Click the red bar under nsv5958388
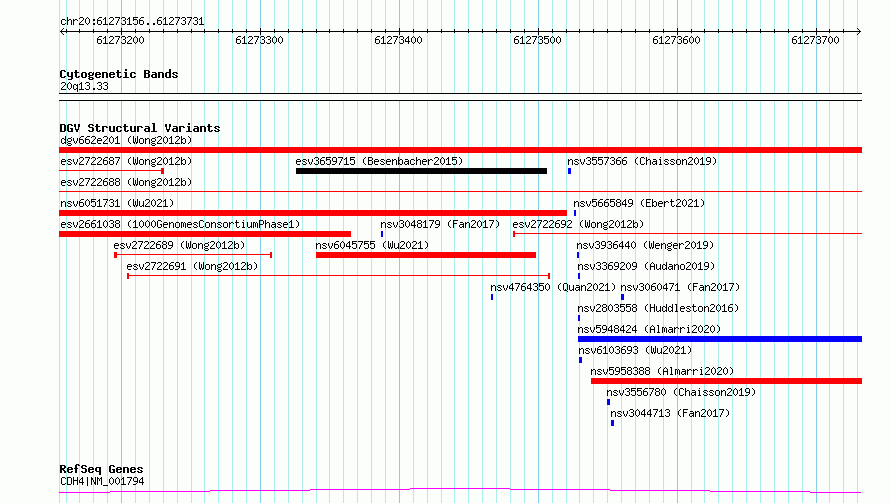 point(727,381)
